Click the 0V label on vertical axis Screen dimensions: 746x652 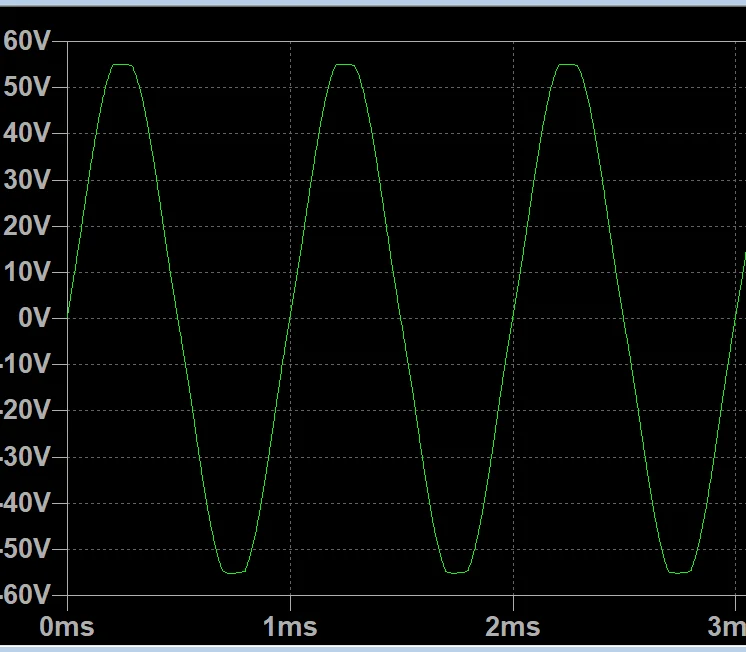(32, 318)
